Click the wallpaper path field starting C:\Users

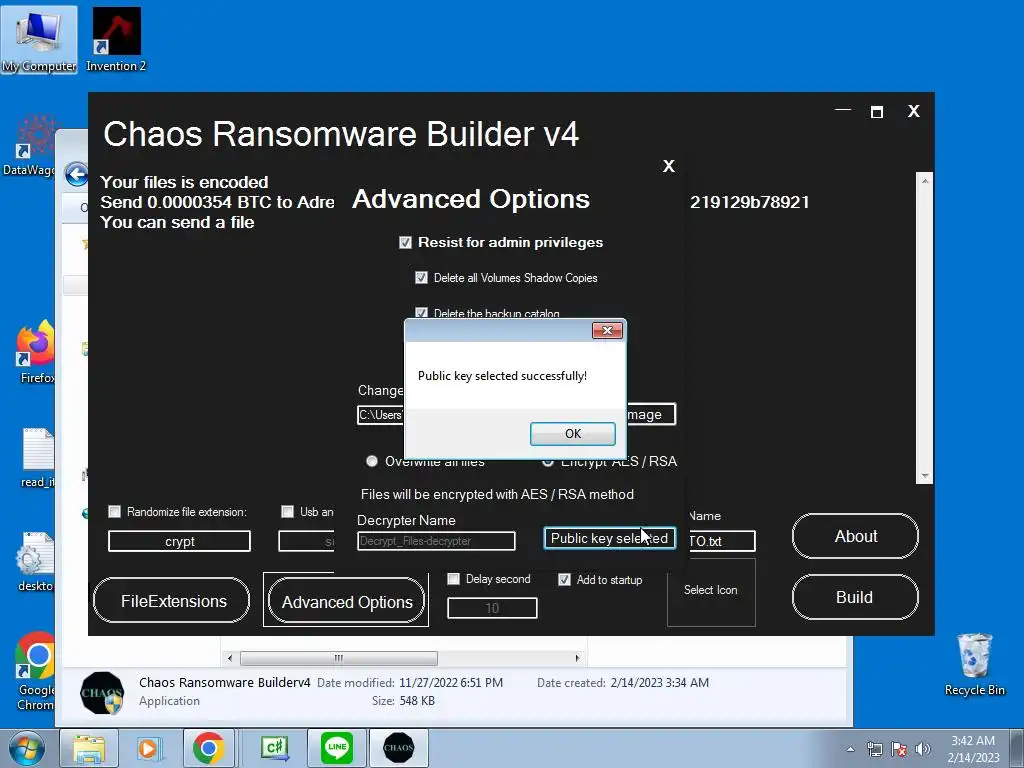coord(380,415)
